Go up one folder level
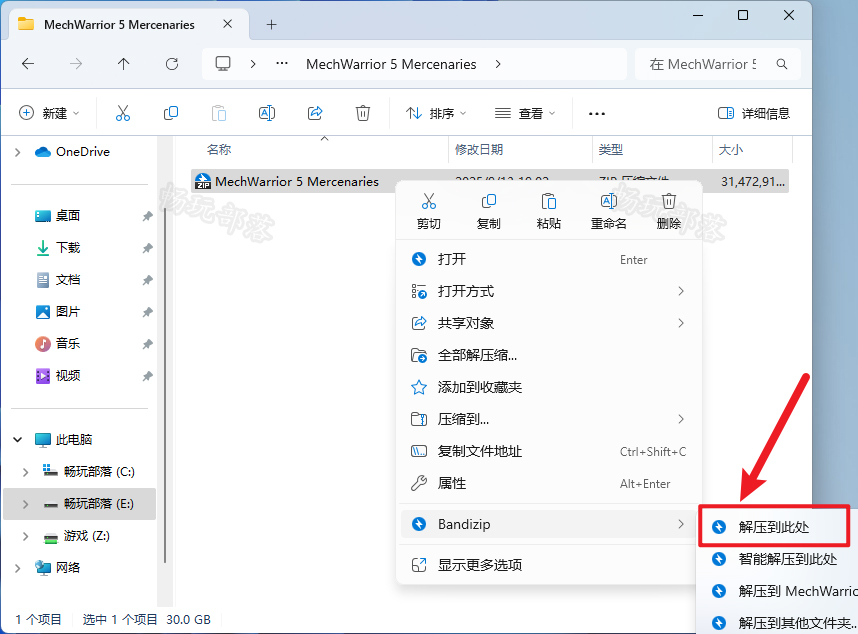The width and height of the screenshot is (858, 634). [124, 64]
